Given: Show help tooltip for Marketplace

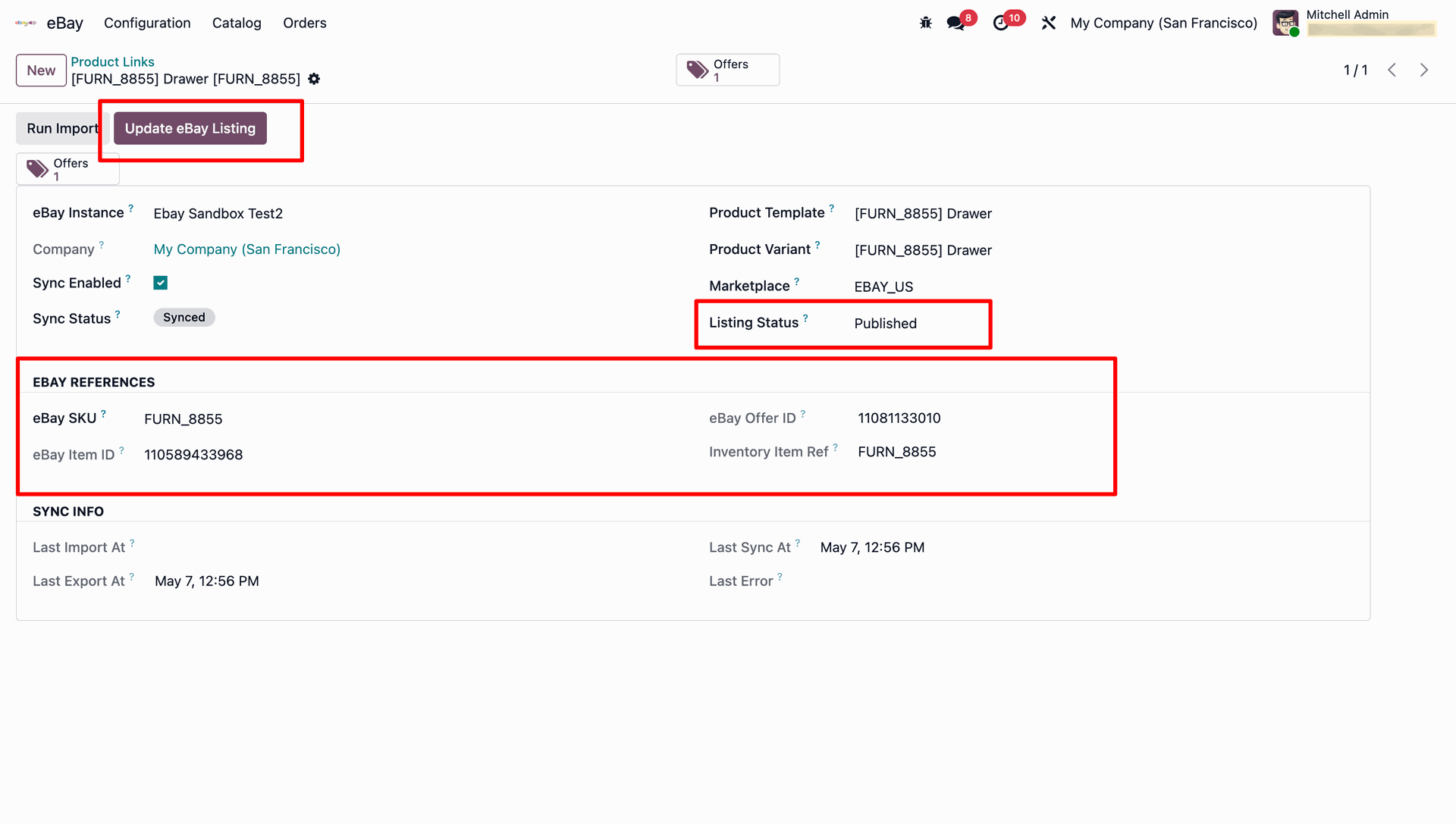Looking at the screenshot, I should pyautogui.click(x=796, y=281).
